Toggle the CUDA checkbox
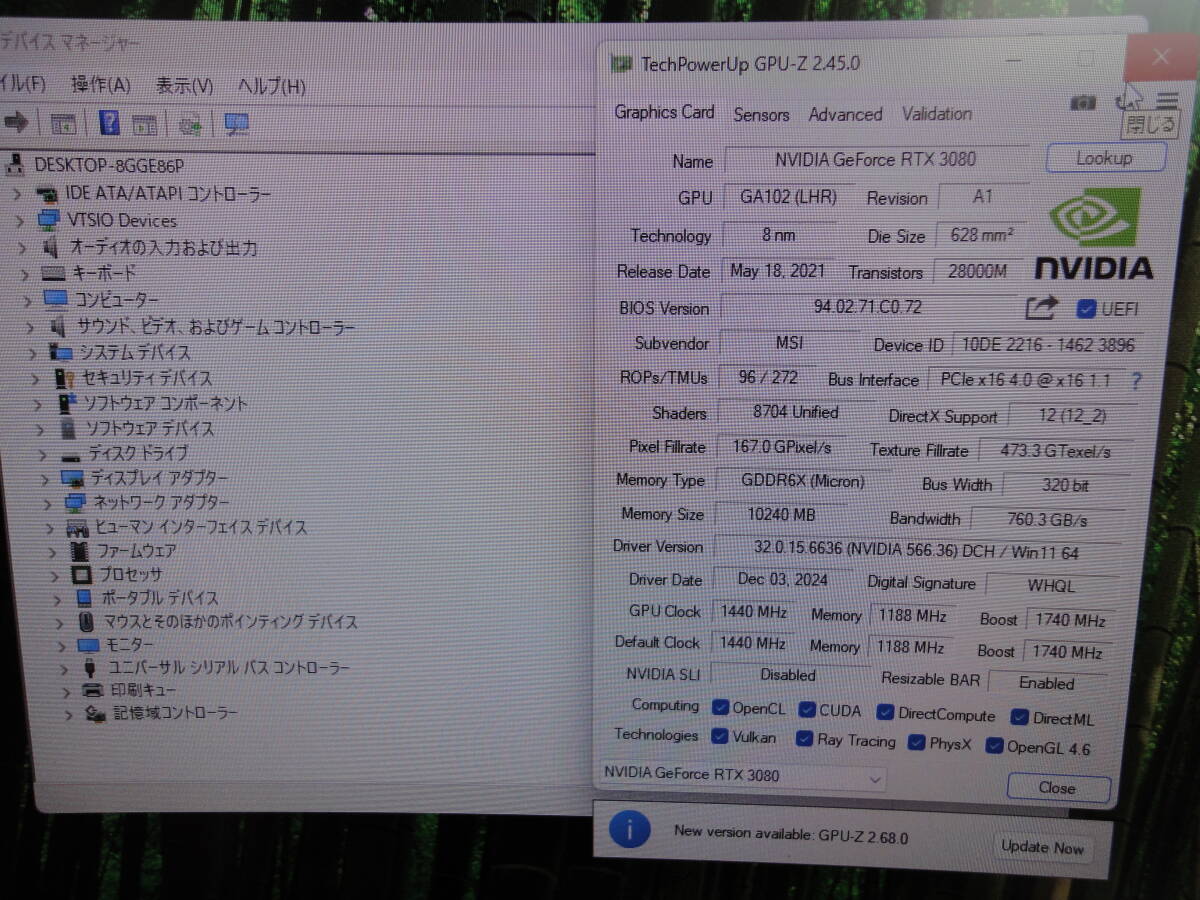The width and height of the screenshot is (1200, 900). tap(807, 710)
